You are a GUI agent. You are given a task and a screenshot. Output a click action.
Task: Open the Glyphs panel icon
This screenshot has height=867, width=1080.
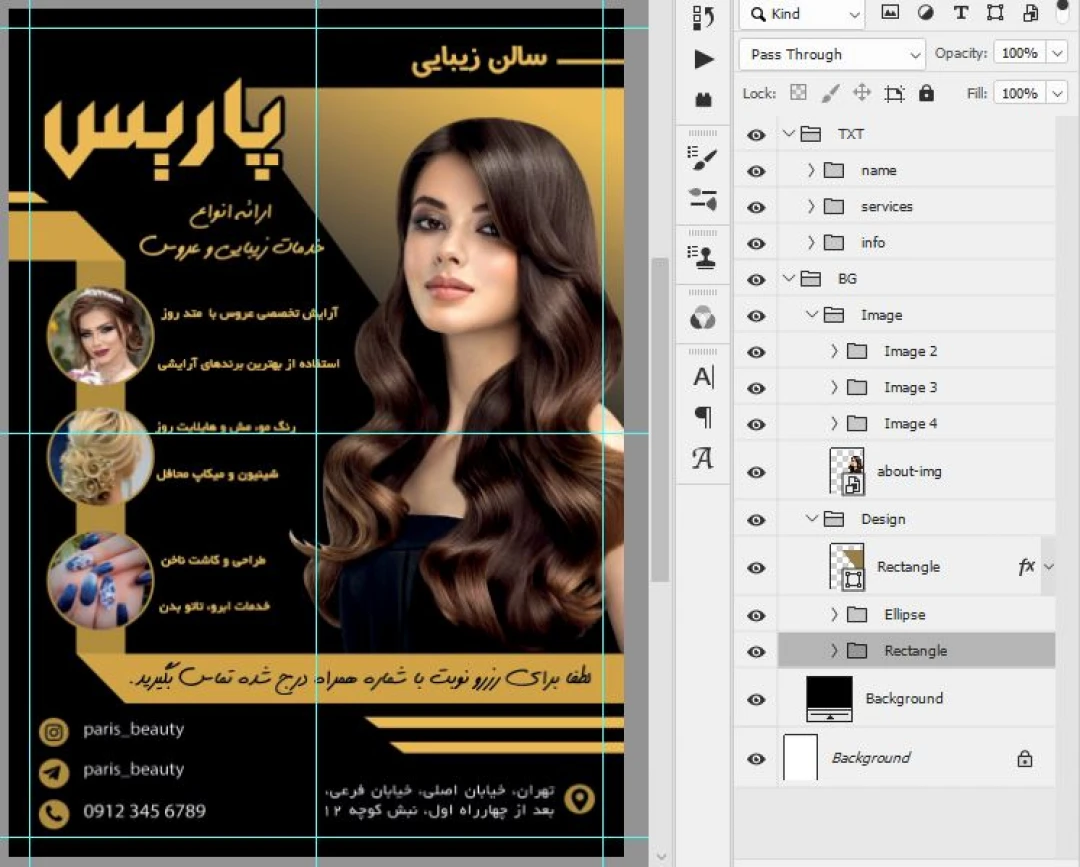[704, 458]
